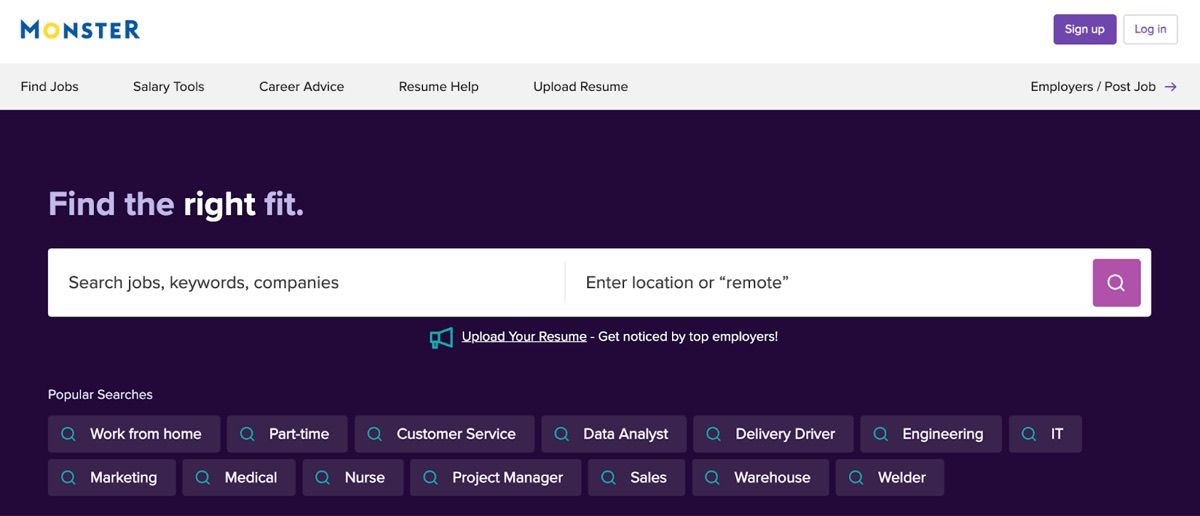Viewport: 1200px width, 516px height.
Task: Choose the Sales label
Action: 648,478
